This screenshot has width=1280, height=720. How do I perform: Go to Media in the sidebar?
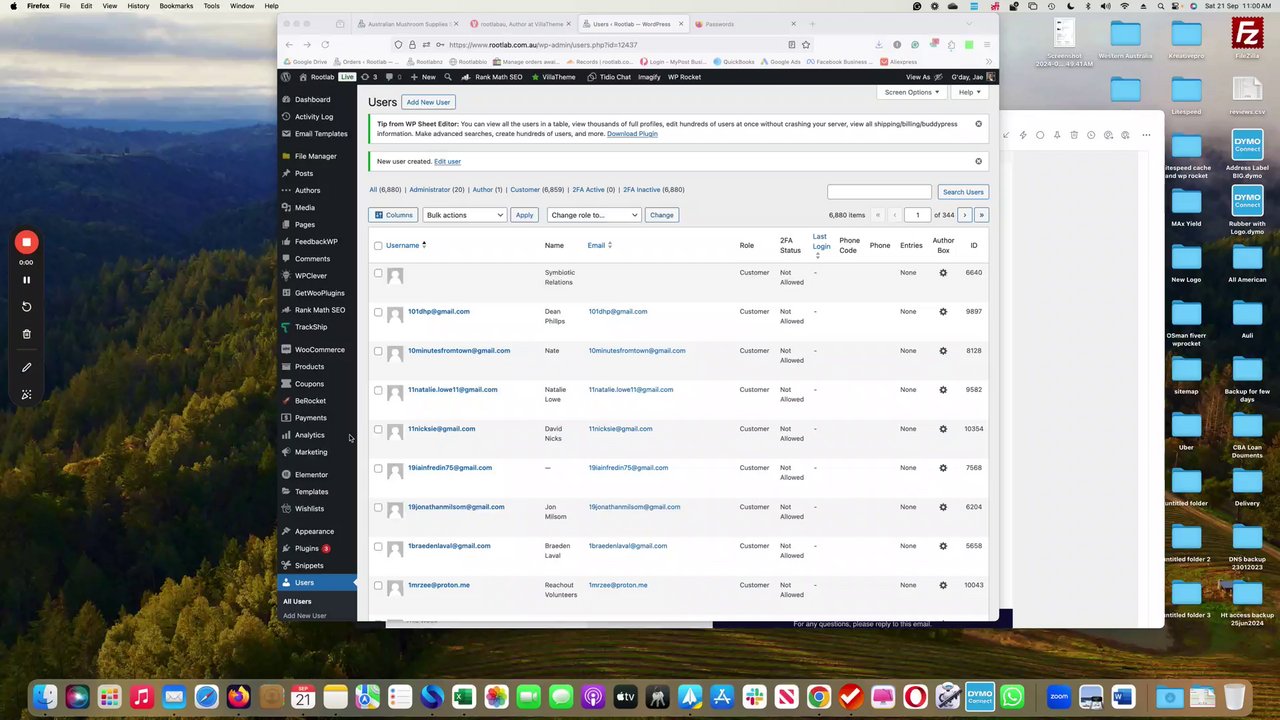point(304,207)
